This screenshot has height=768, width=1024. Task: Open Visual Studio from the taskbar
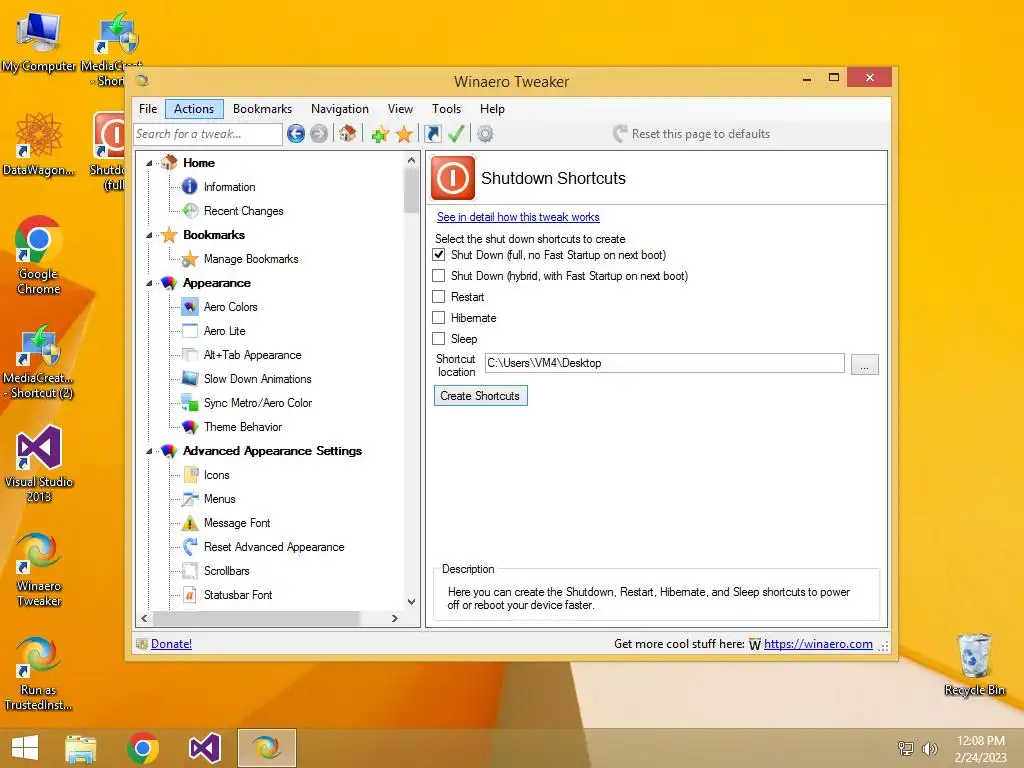204,748
